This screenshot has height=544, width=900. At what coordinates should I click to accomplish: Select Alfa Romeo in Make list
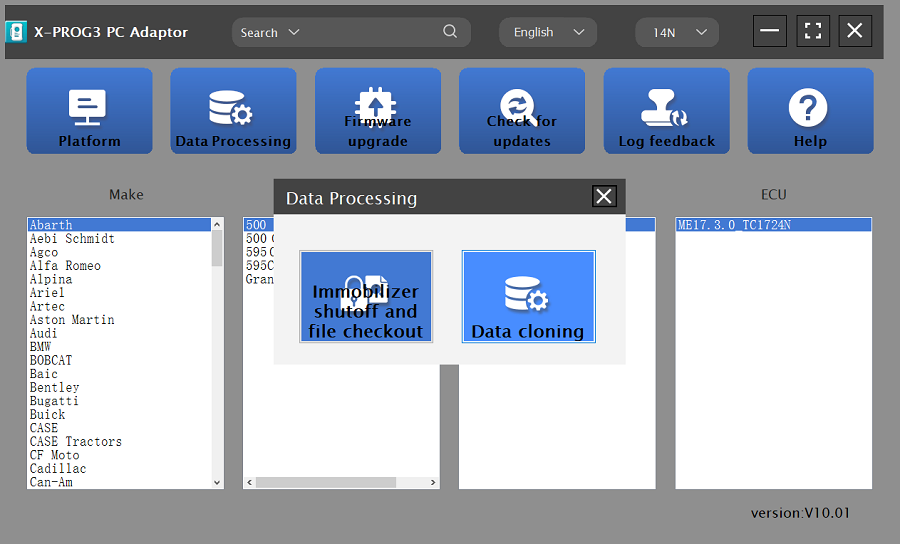point(65,266)
